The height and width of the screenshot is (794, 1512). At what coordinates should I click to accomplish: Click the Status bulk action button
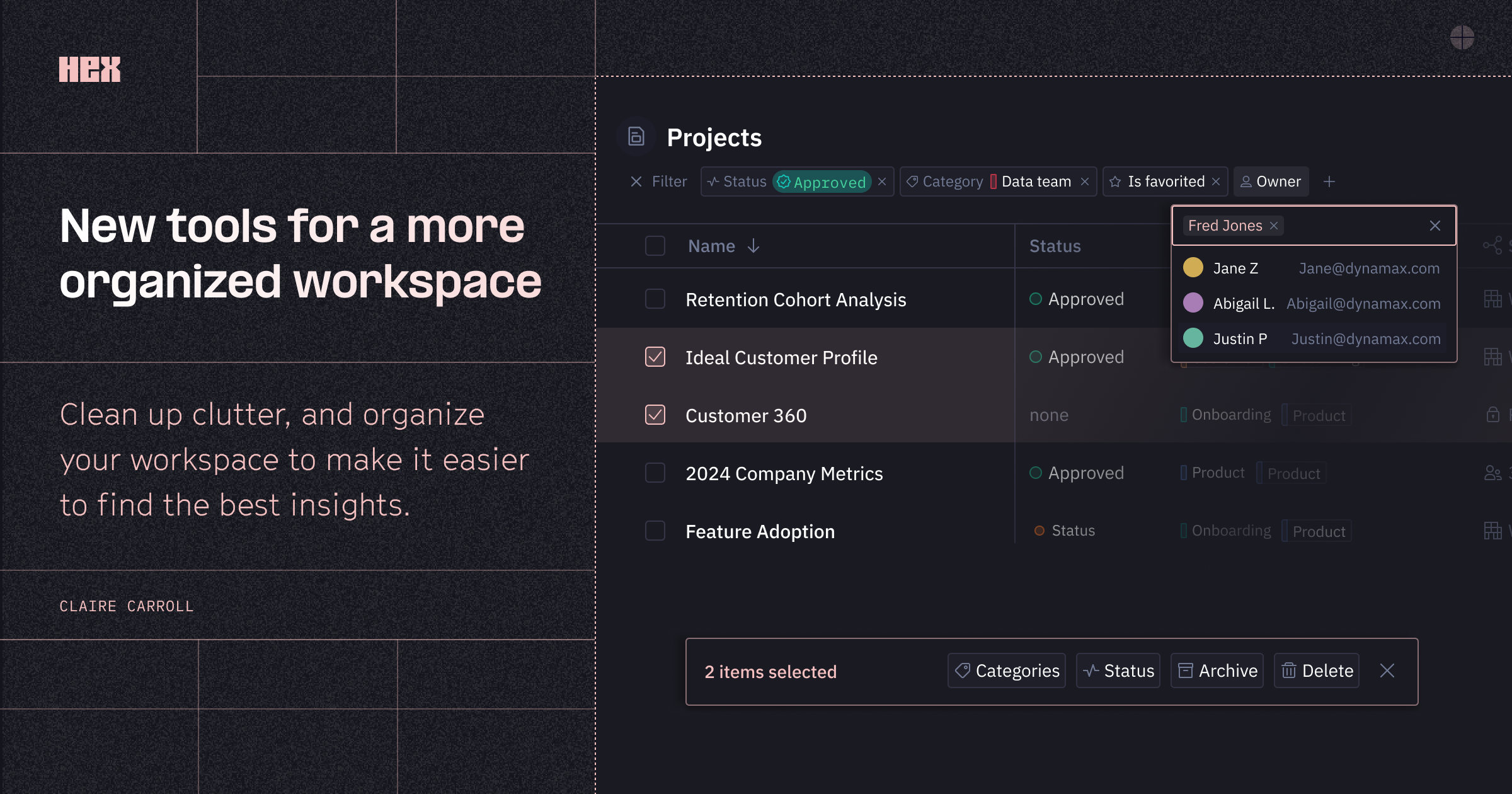1118,670
